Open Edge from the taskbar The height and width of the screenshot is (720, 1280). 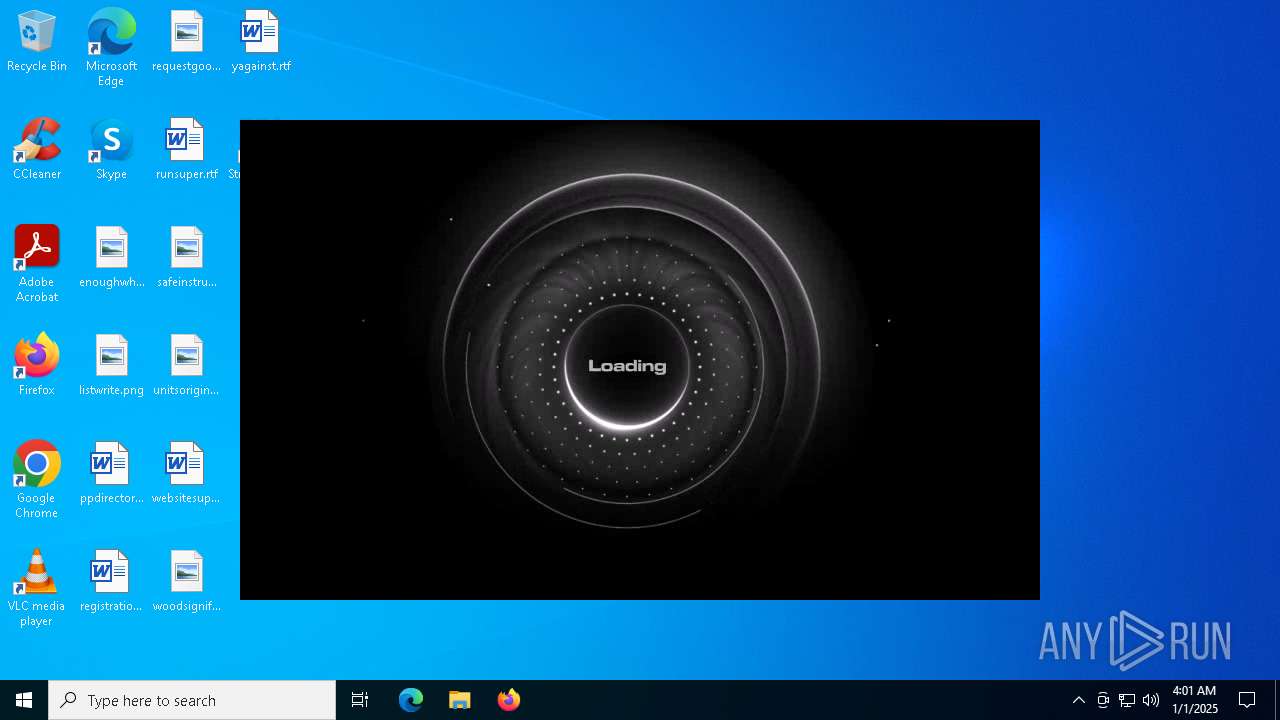(411, 700)
